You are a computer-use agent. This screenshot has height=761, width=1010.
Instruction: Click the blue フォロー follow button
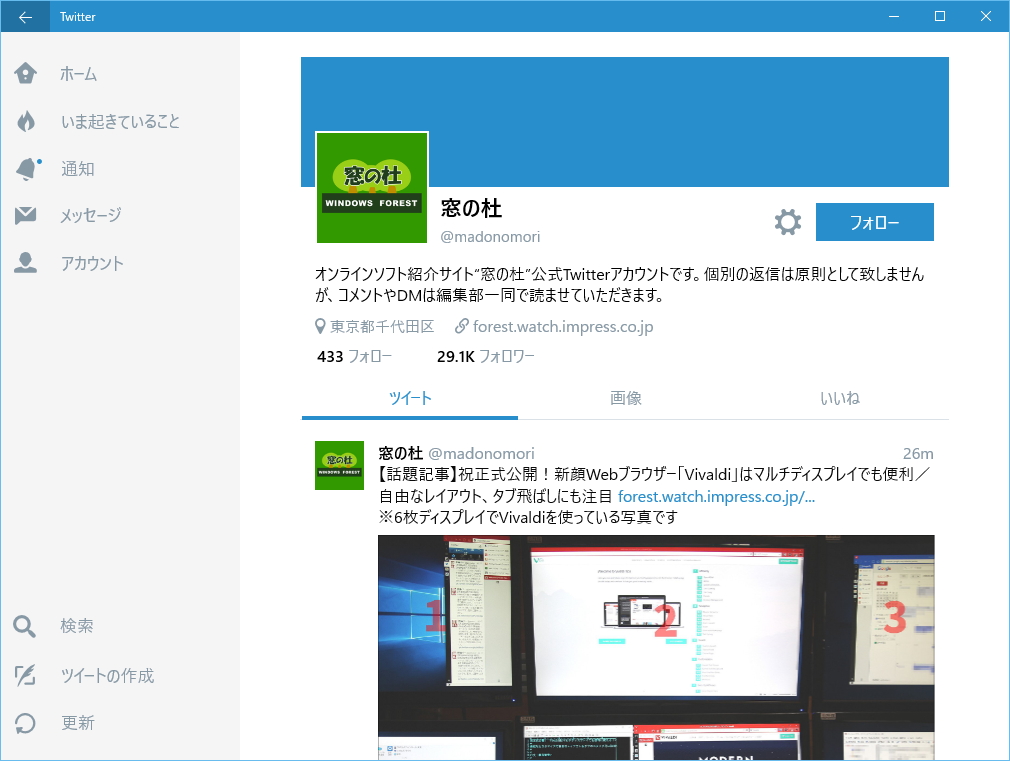(x=875, y=222)
